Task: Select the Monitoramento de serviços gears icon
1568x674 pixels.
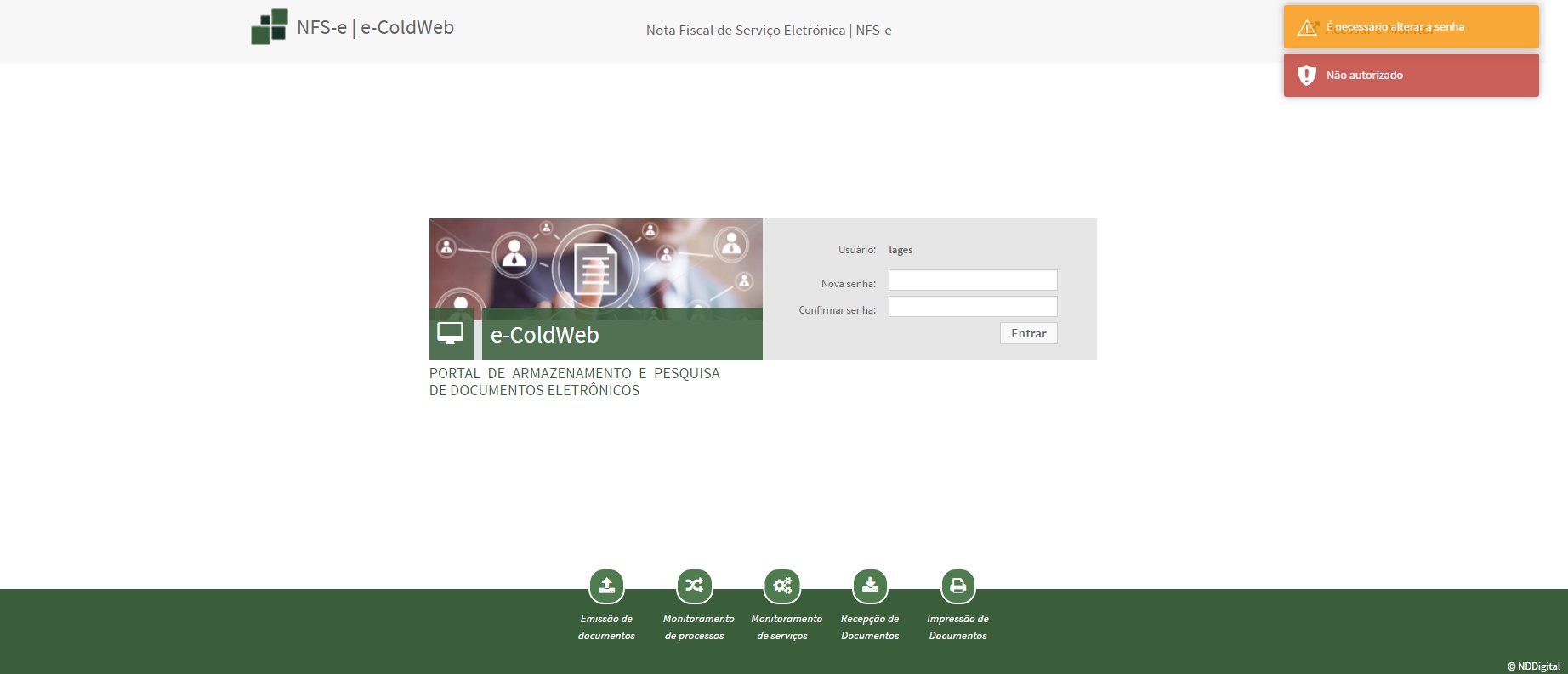Action: tap(782, 586)
